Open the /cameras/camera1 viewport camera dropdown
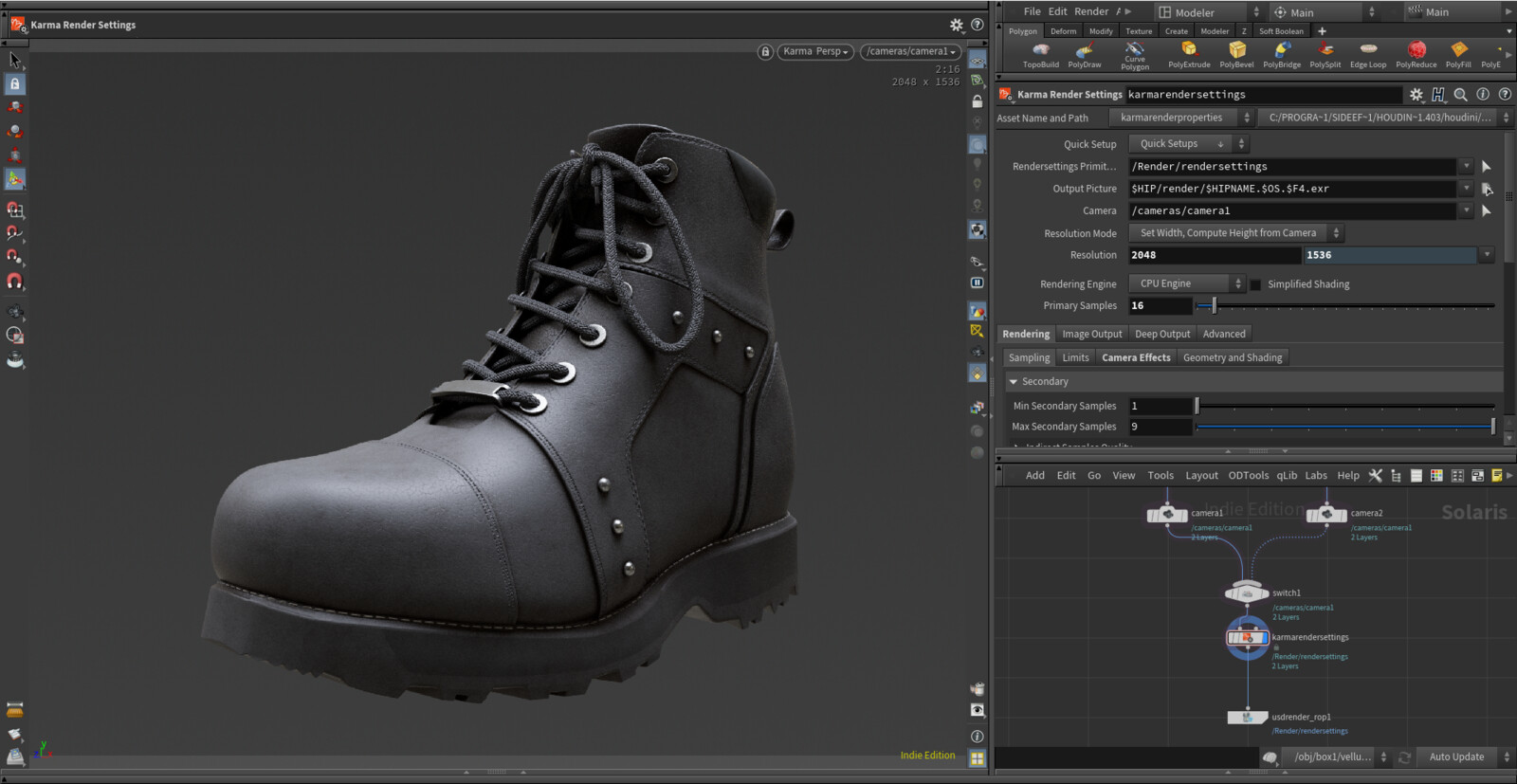 pos(911,52)
